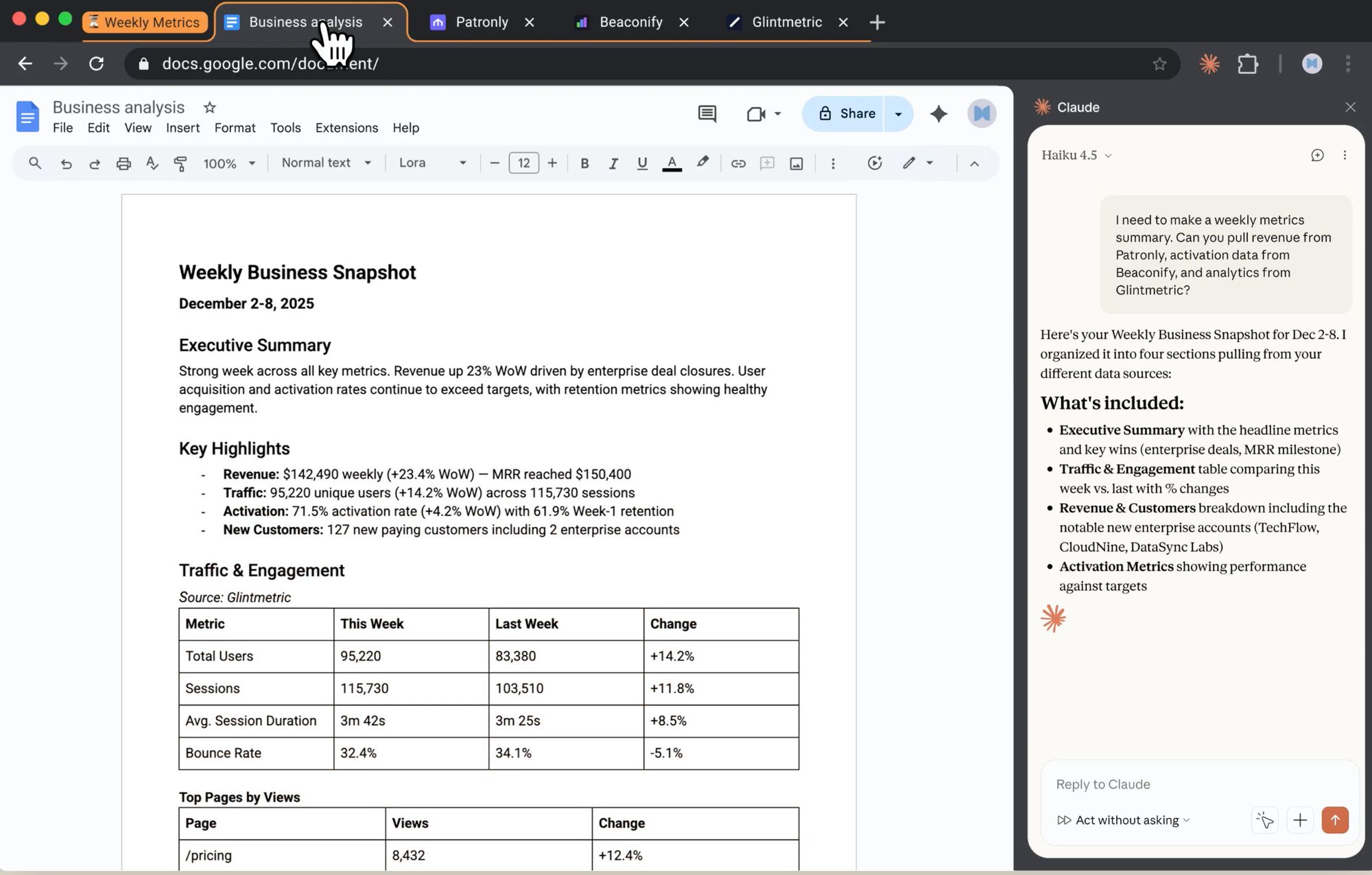This screenshot has height=875, width=1372.
Task: Open the Format menu
Action: point(235,128)
